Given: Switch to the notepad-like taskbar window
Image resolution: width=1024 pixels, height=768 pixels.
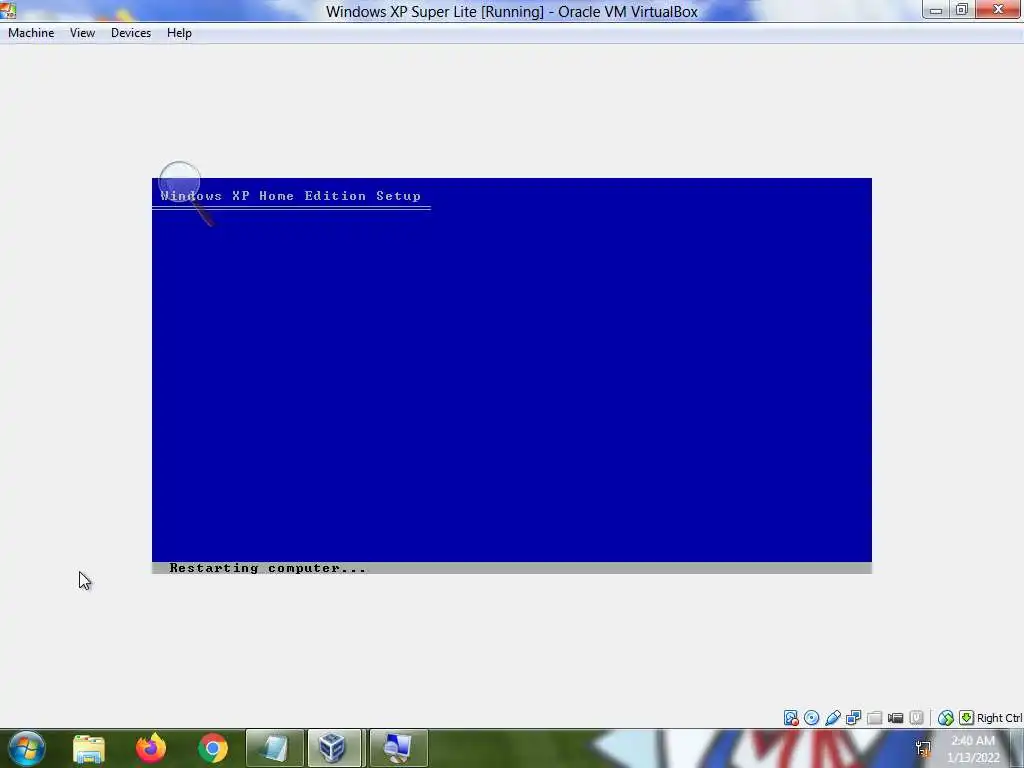Looking at the screenshot, I should pyautogui.click(x=274, y=748).
